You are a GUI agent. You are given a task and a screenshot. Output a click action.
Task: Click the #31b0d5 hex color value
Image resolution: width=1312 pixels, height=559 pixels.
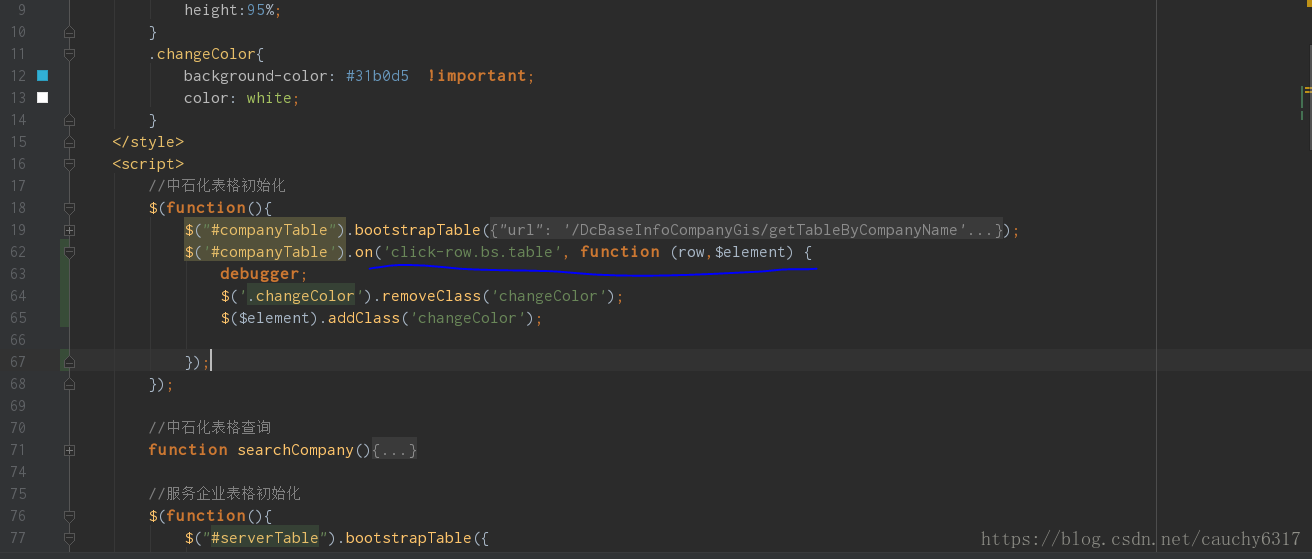(x=377, y=76)
